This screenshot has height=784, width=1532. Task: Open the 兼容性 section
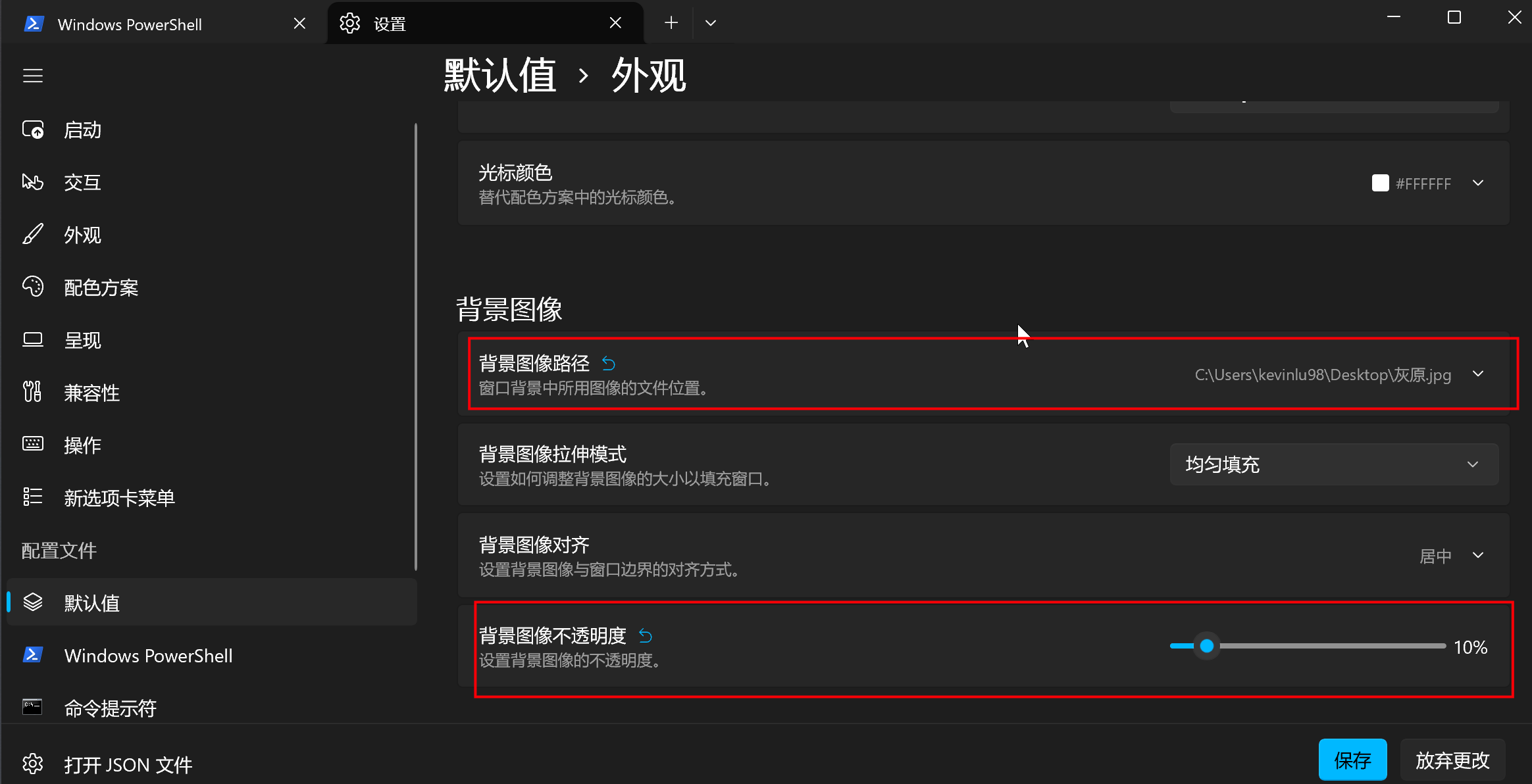[91, 392]
